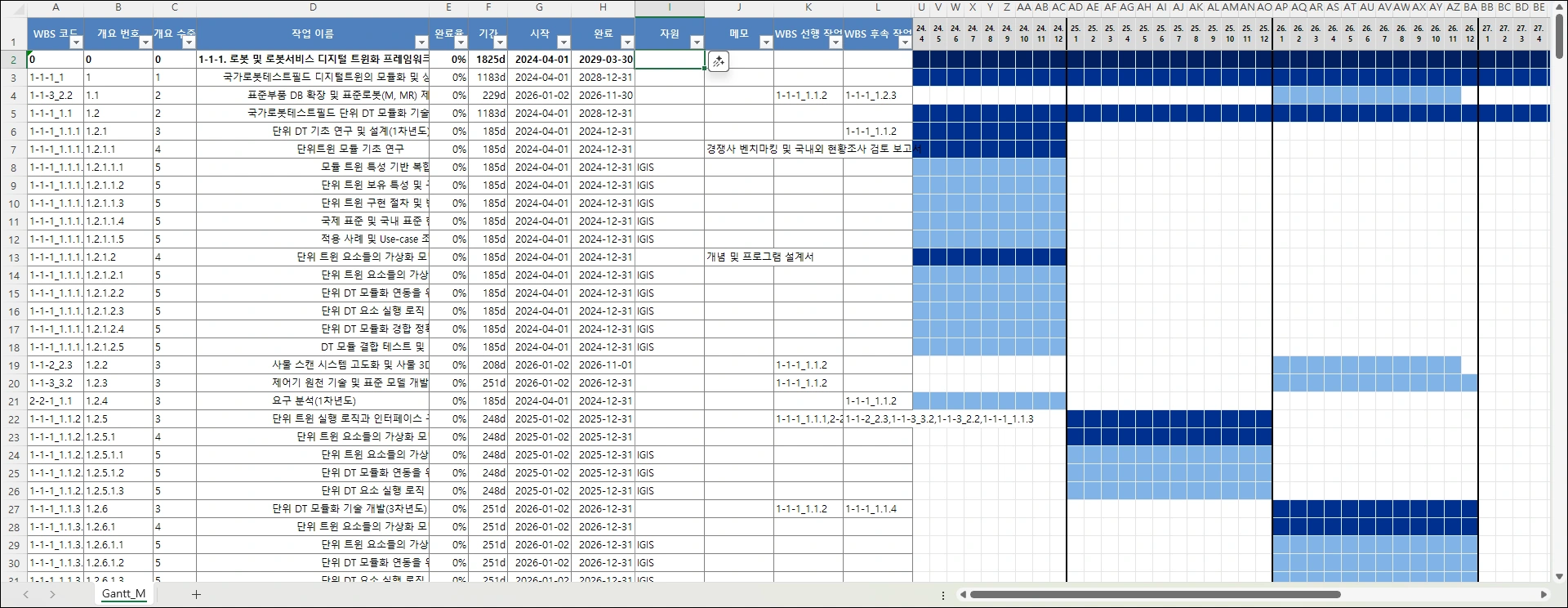Switch to the Gantt_M sheet tab

[124, 594]
